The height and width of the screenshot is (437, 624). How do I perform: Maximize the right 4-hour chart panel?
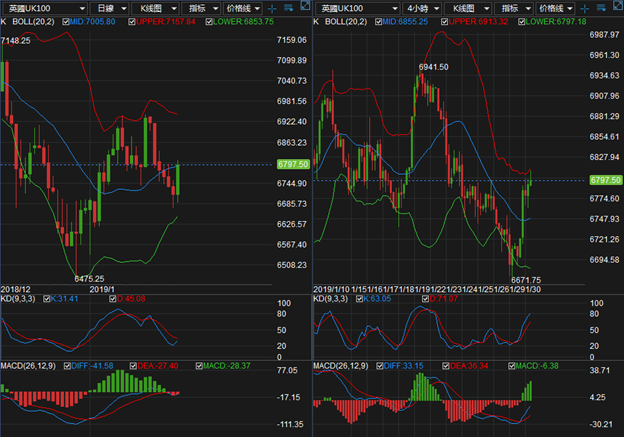[x=614, y=7]
